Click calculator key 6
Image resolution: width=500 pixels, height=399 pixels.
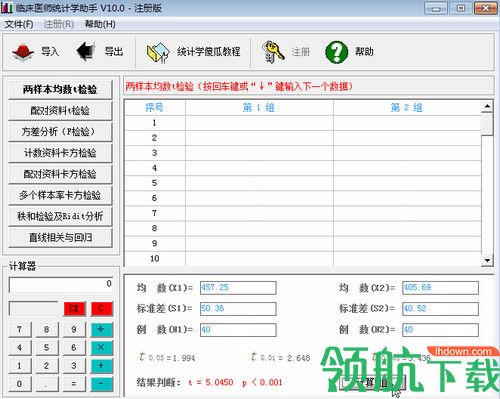74,348
